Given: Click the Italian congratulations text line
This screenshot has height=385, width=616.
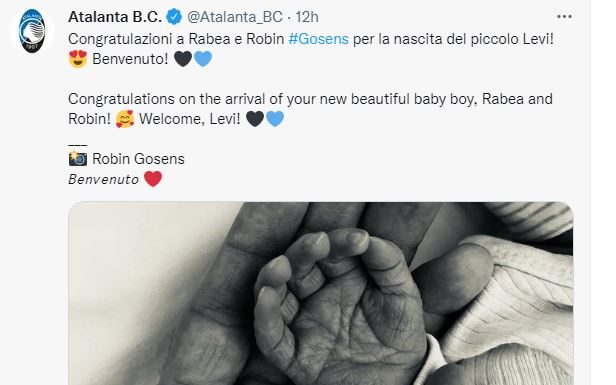Looking at the screenshot, I should pyautogui.click(x=311, y=39).
